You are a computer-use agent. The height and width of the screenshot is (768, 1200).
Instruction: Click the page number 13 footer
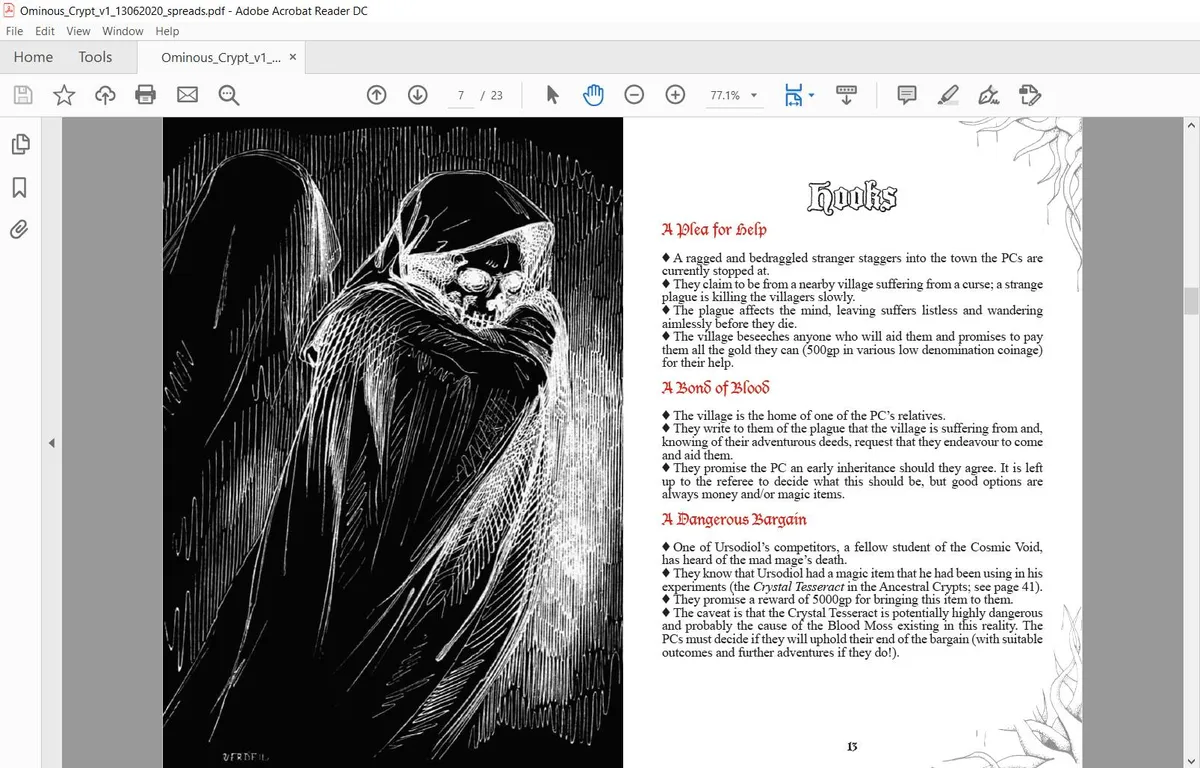(x=852, y=747)
